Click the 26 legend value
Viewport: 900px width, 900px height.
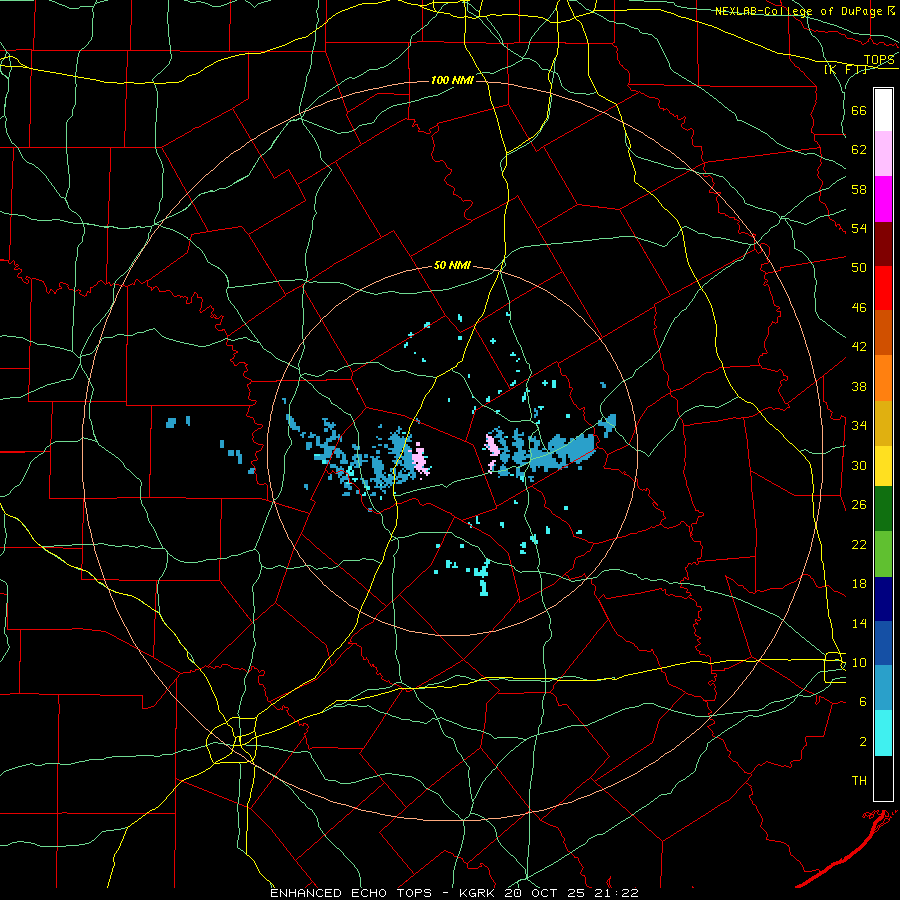(859, 505)
